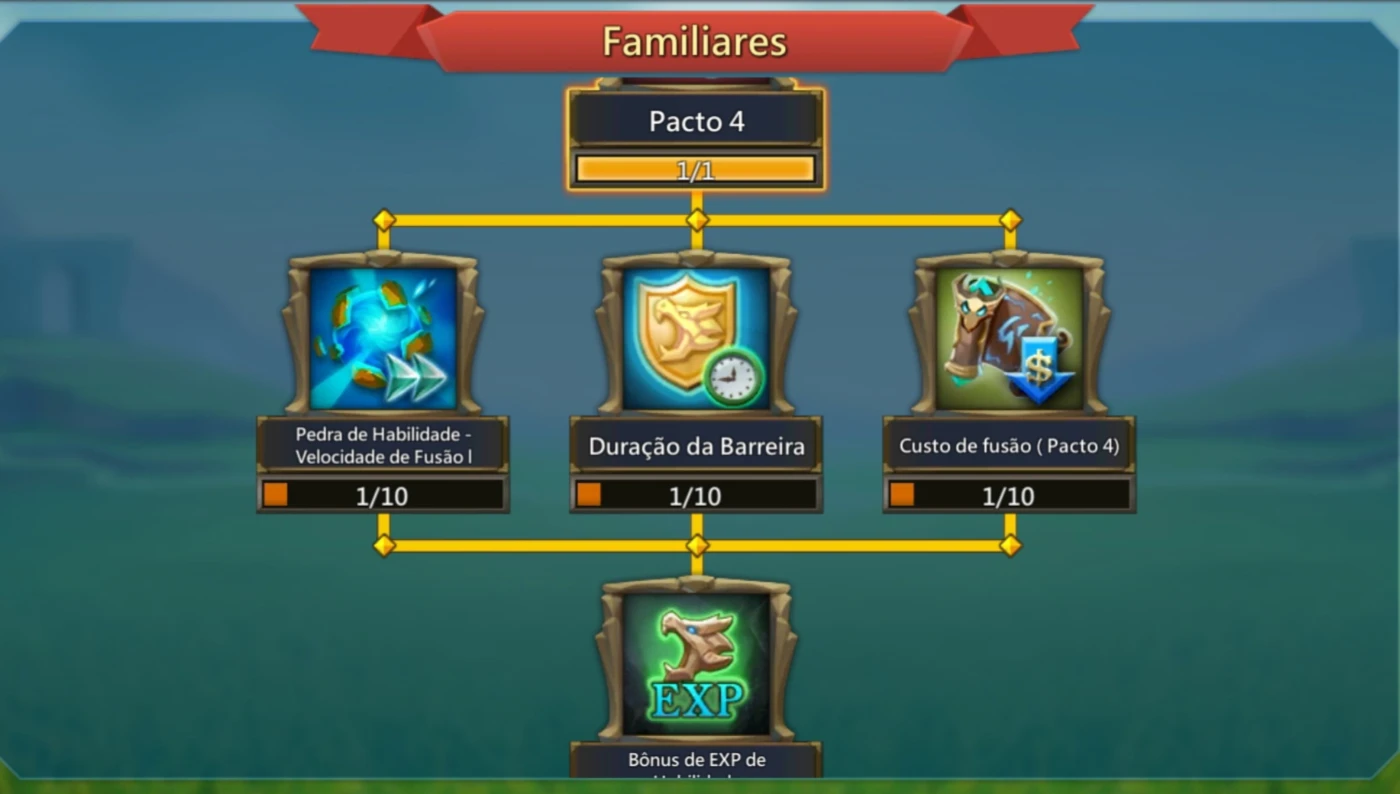Select the Duração da Barreira shield icon
The height and width of the screenshot is (794, 1400).
696,337
